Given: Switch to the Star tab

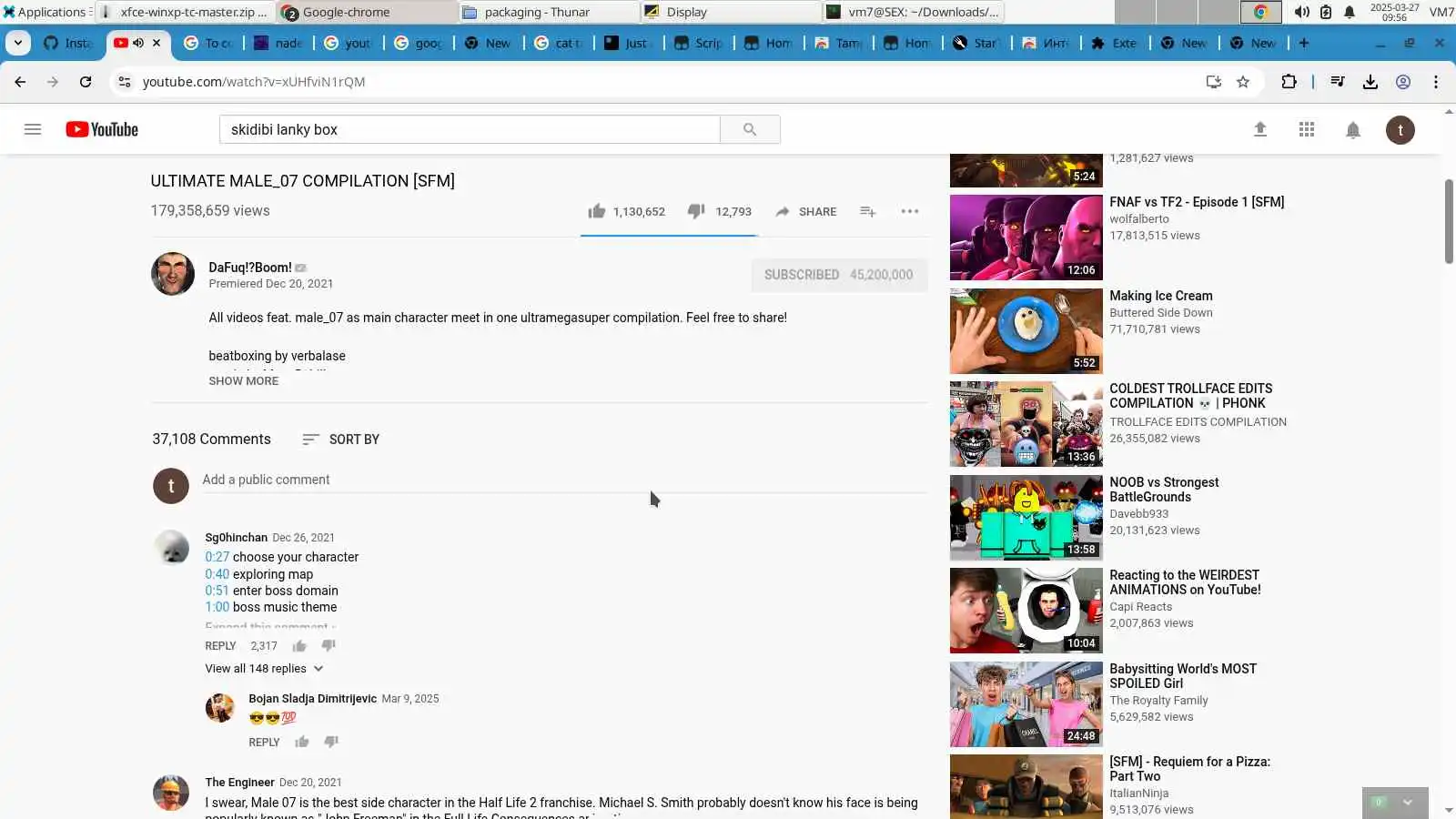Looking at the screenshot, I should (976, 43).
